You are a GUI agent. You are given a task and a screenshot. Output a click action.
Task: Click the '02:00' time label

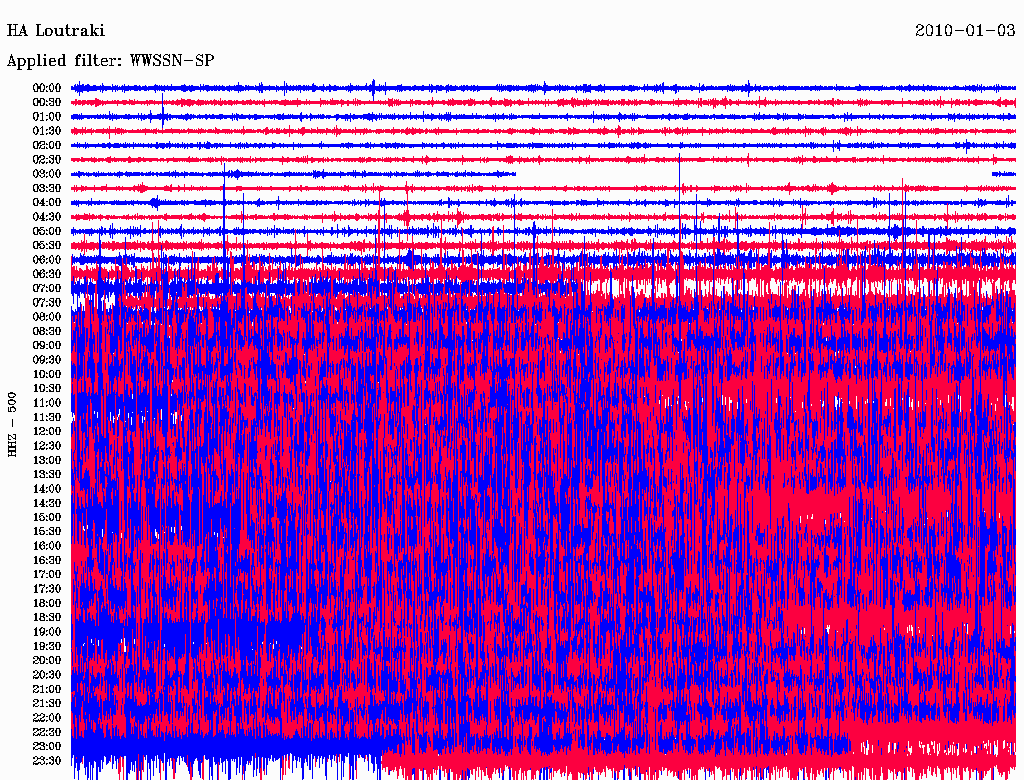[47, 145]
